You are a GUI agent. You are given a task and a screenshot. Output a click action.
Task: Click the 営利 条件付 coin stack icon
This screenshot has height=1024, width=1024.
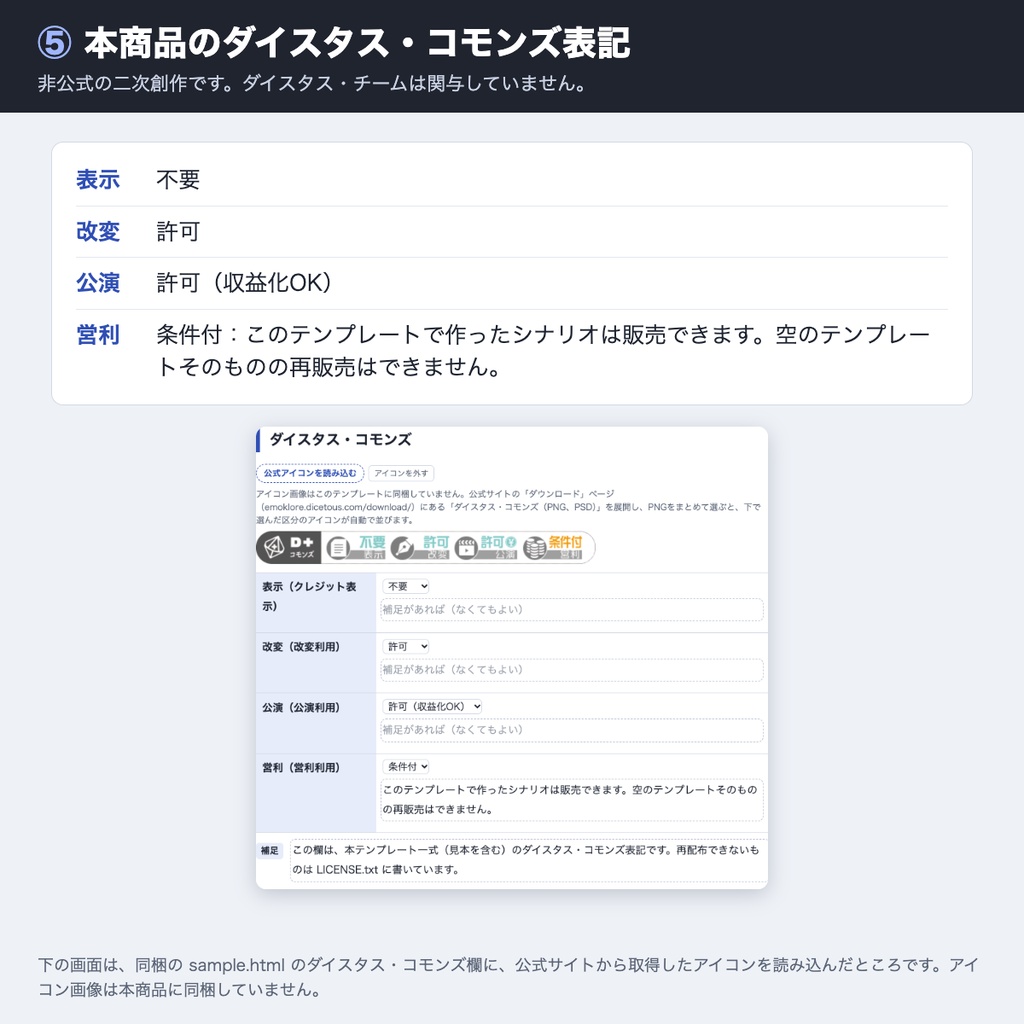point(534,548)
